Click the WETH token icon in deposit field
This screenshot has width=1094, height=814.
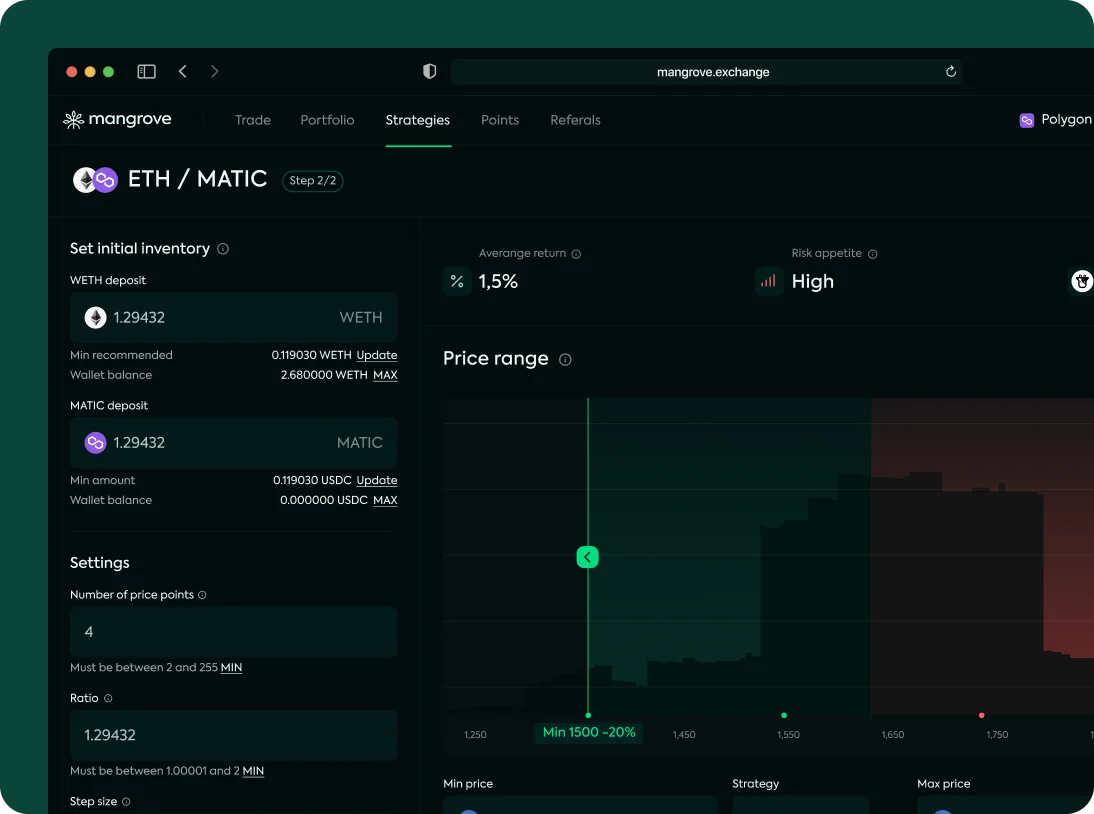coord(94,317)
